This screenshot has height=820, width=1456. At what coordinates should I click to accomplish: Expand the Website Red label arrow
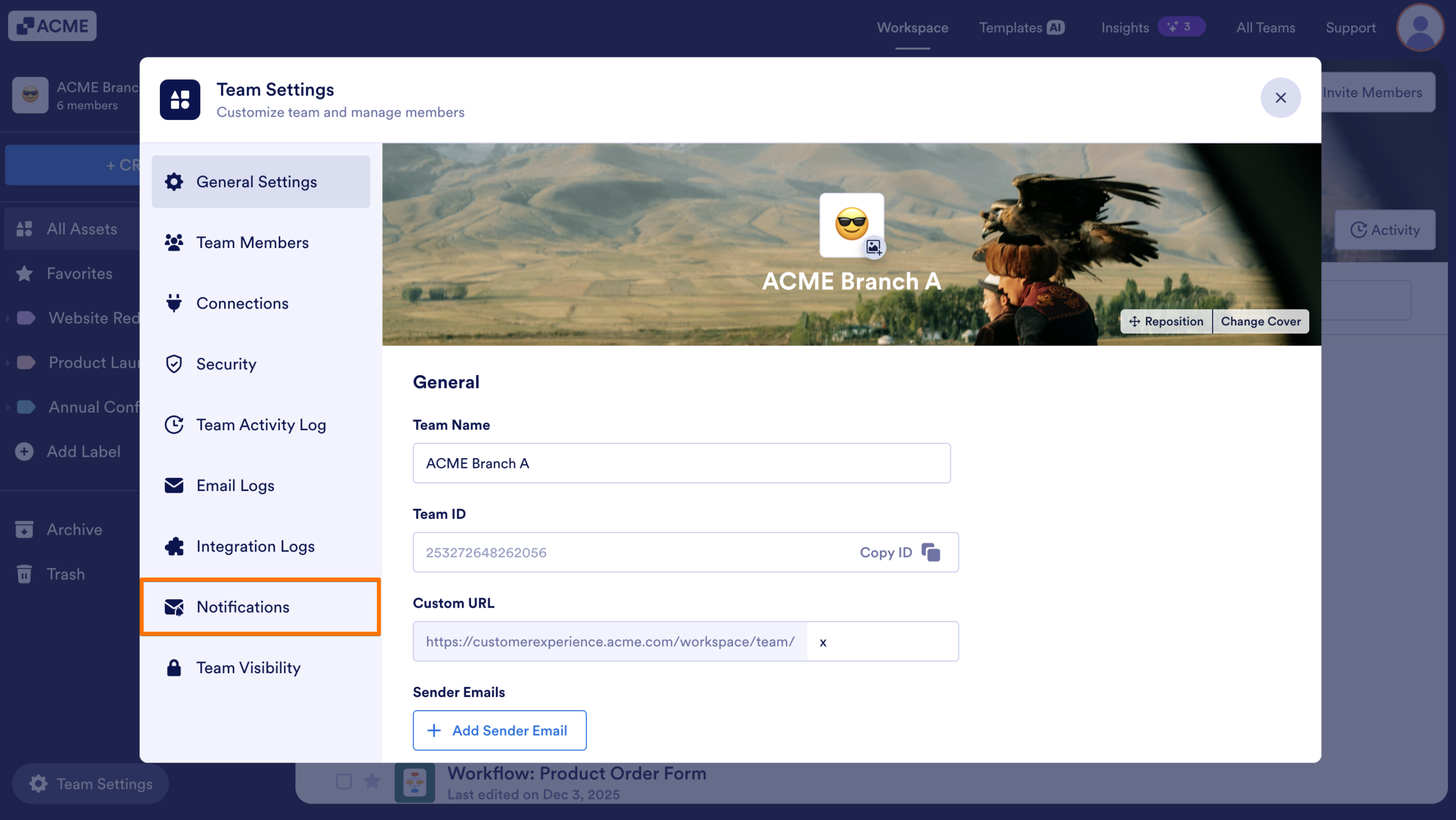8,318
